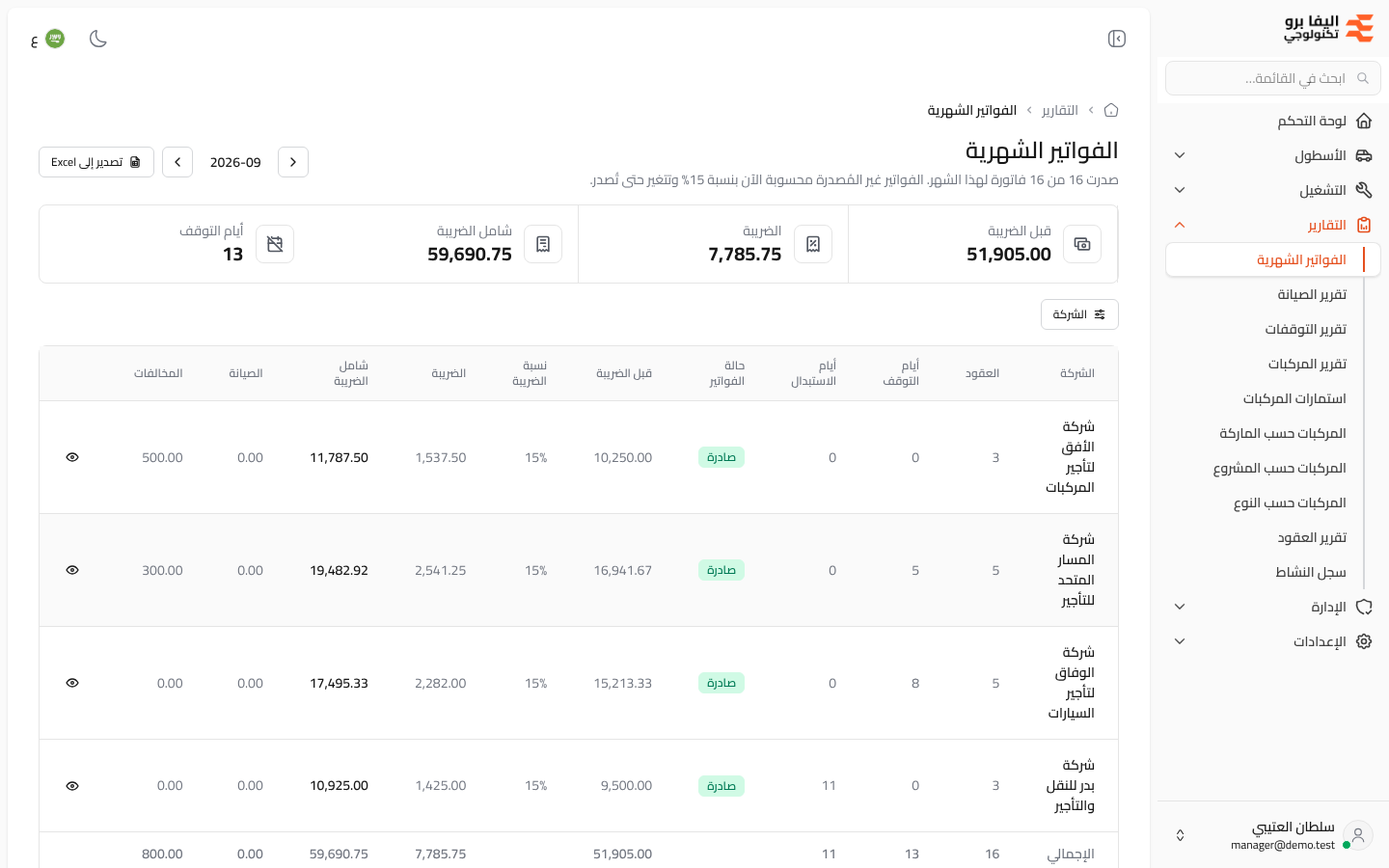View details eye icon for شركة الأفق row
Screen dimensions: 1389x868
pyautogui.click(x=72, y=457)
